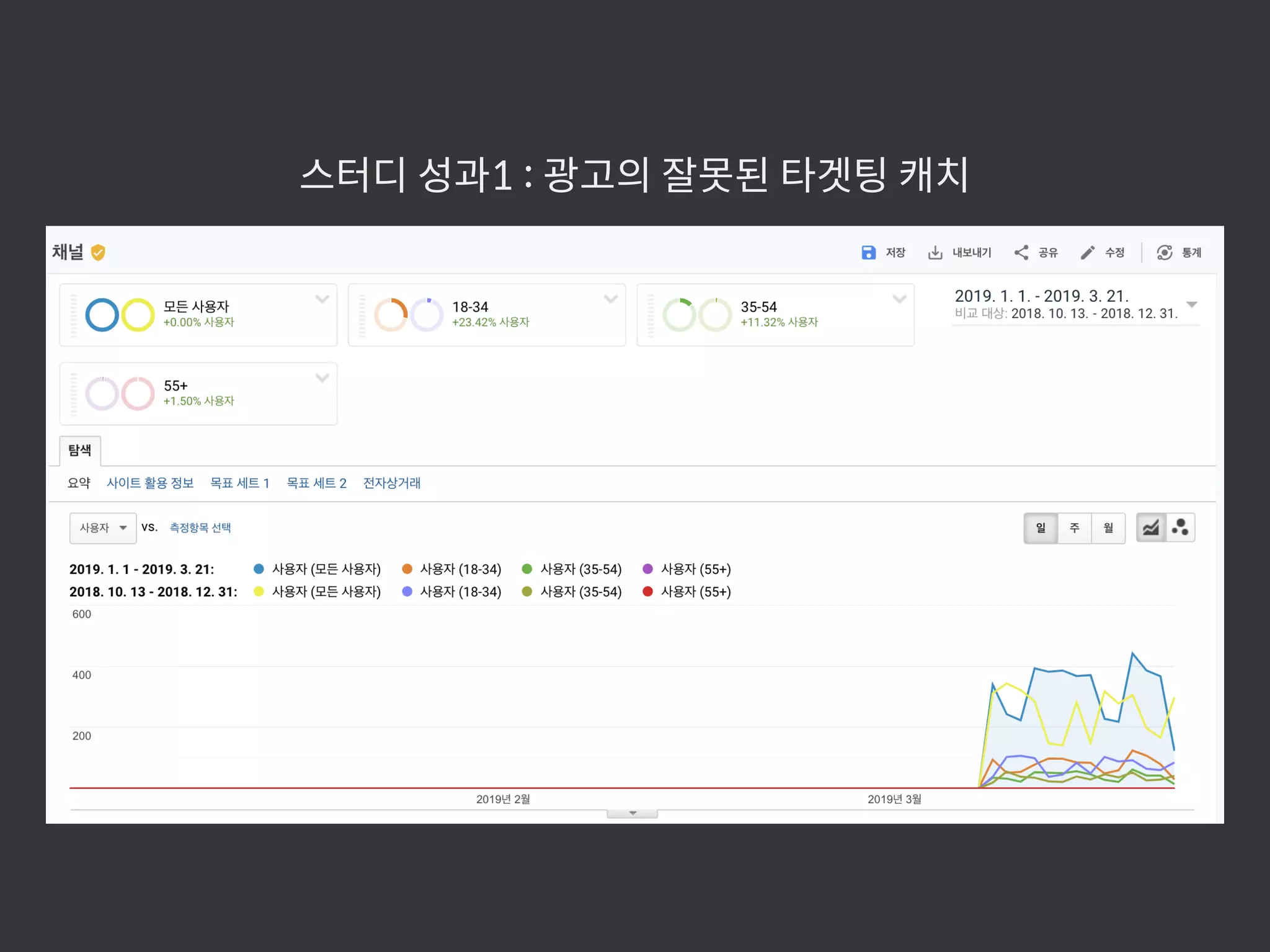
Task: Select the 탐색 tab
Action: pyautogui.click(x=80, y=451)
